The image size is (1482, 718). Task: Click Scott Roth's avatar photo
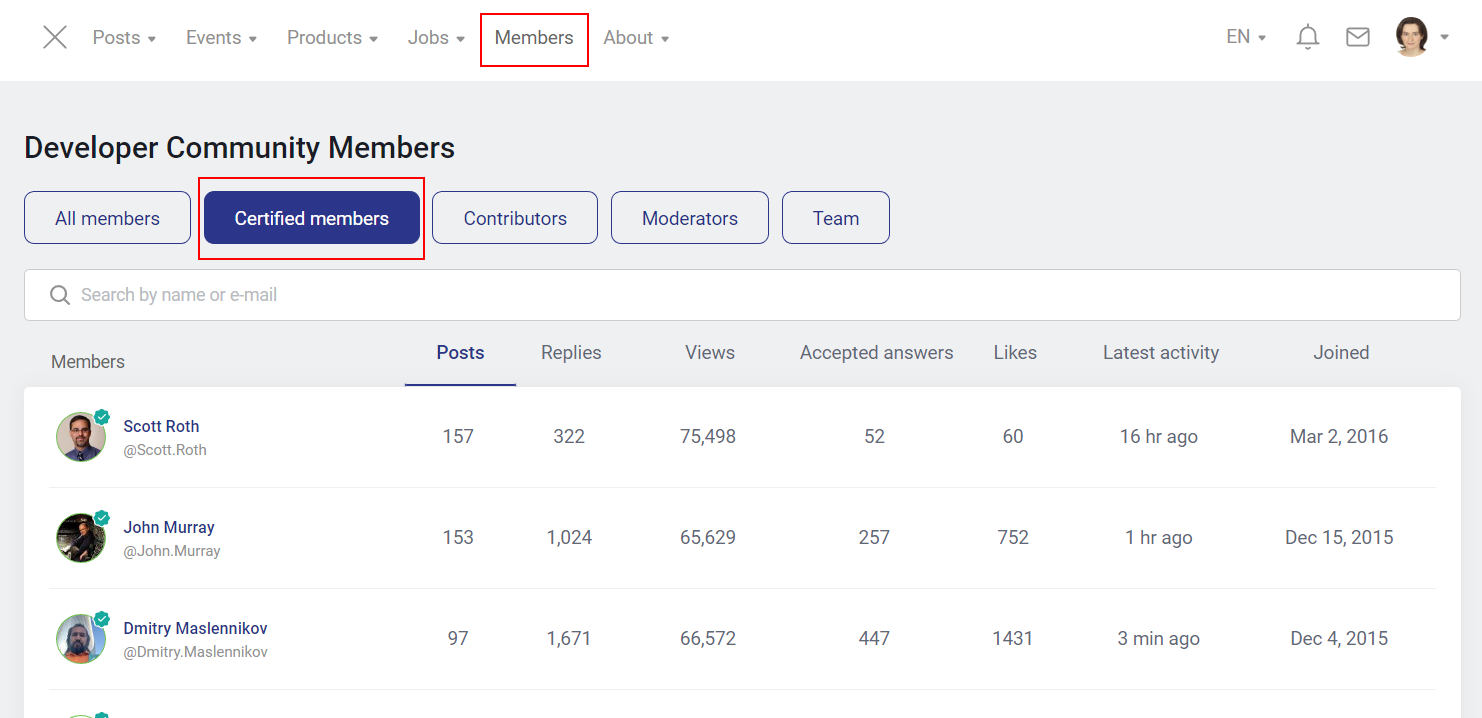tap(81, 437)
